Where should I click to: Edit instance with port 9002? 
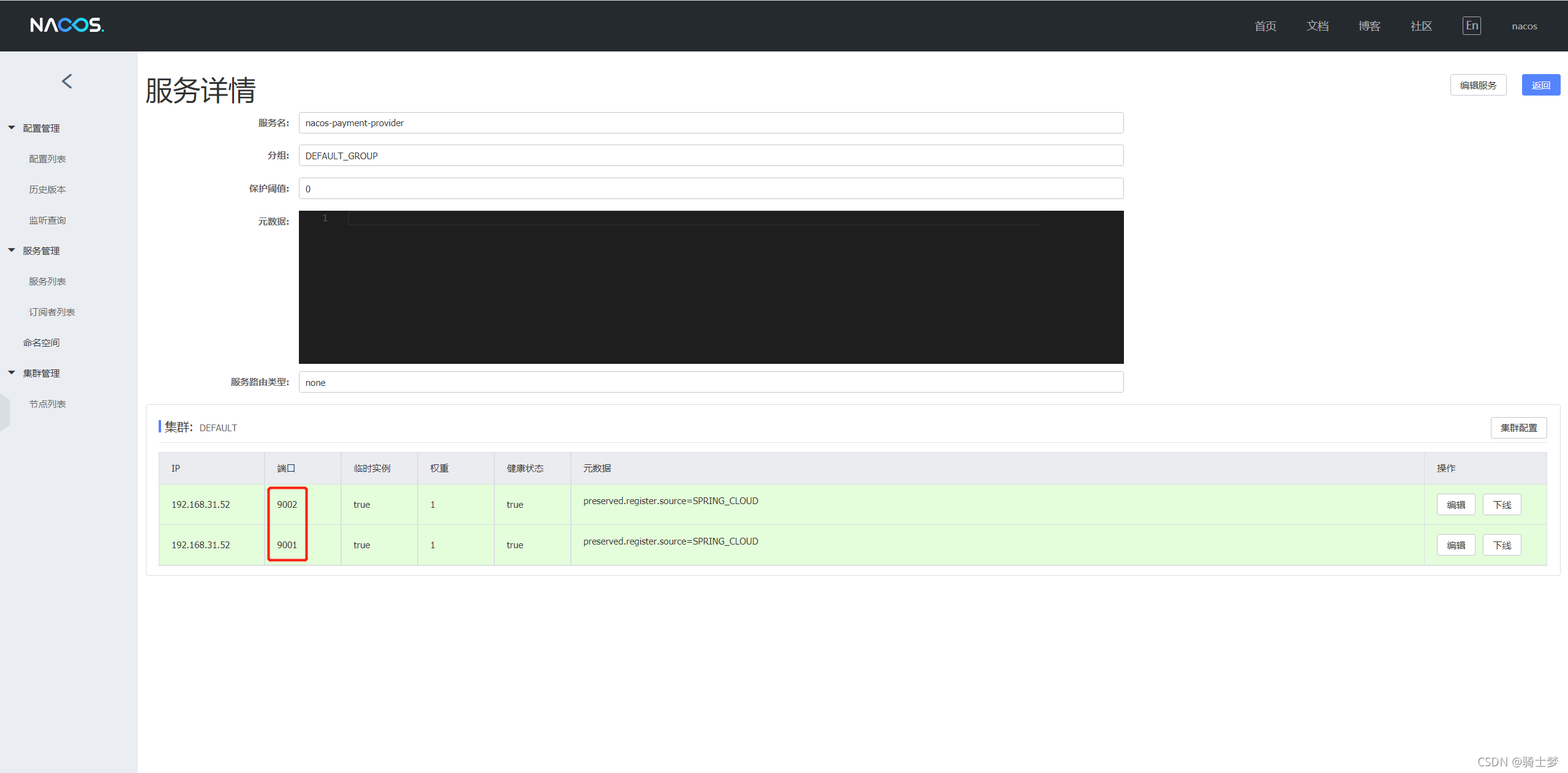point(1456,505)
